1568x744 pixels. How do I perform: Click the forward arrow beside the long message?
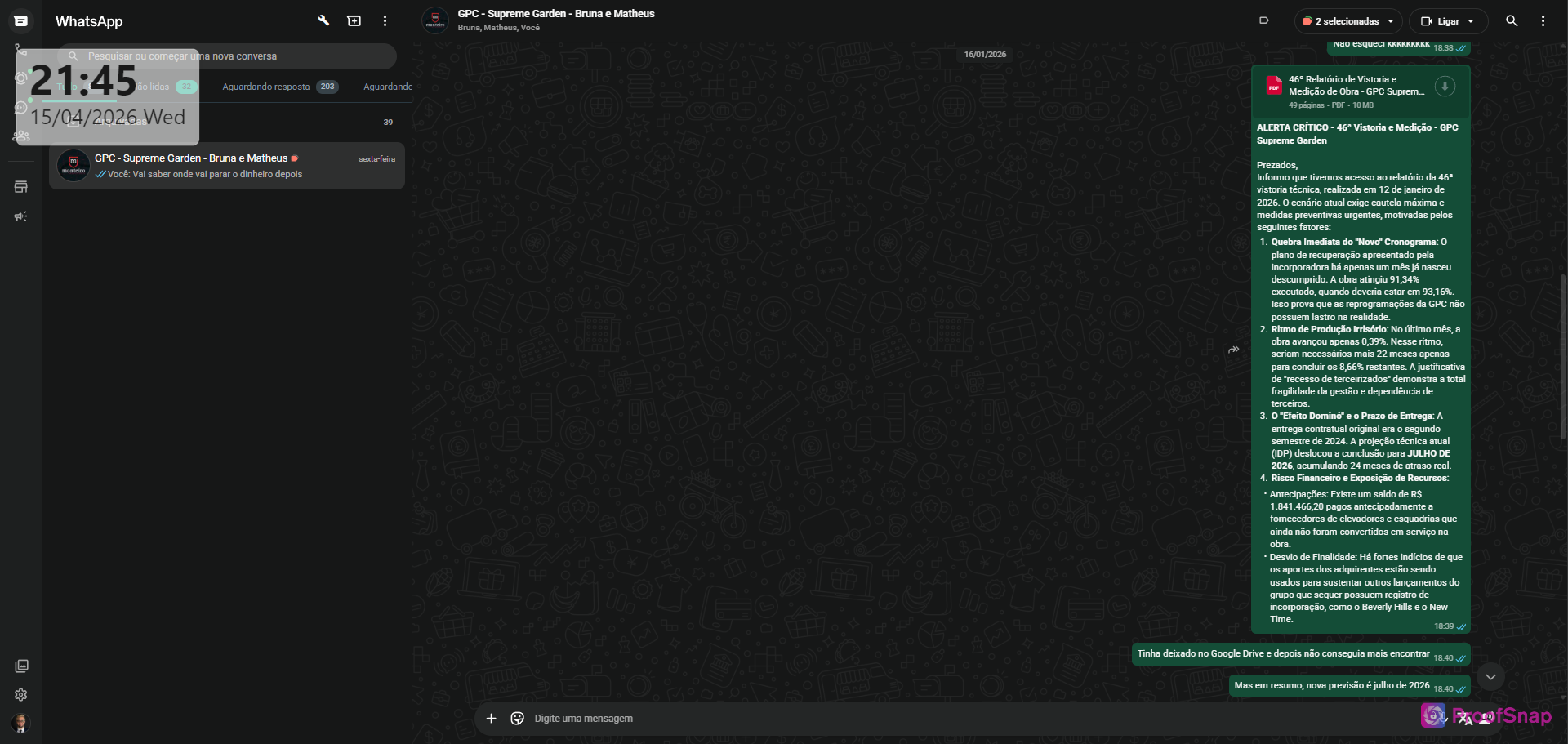(x=1234, y=350)
